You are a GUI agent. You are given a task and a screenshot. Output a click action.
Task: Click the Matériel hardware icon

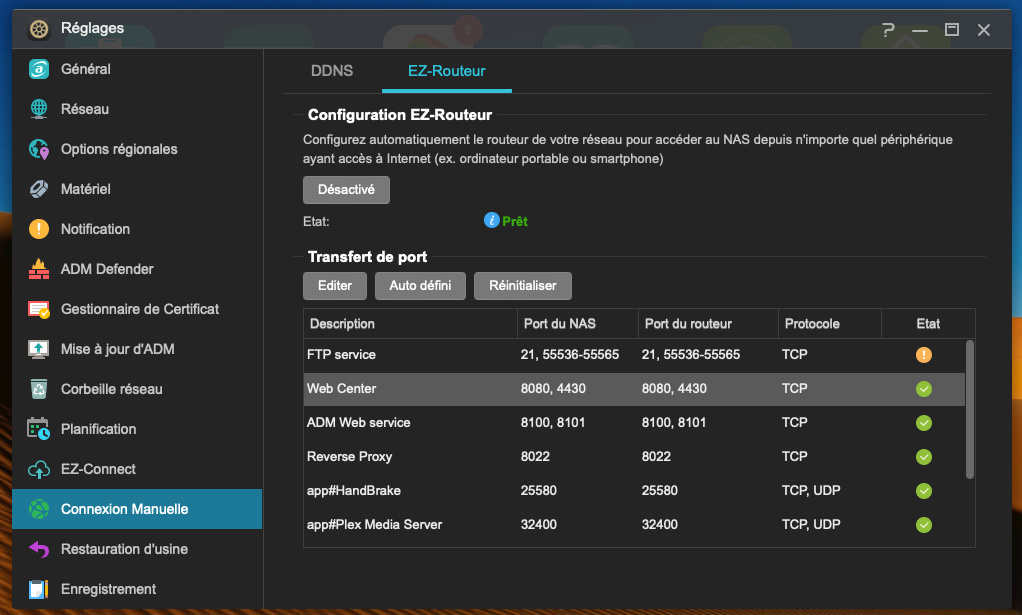(x=39, y=189)
